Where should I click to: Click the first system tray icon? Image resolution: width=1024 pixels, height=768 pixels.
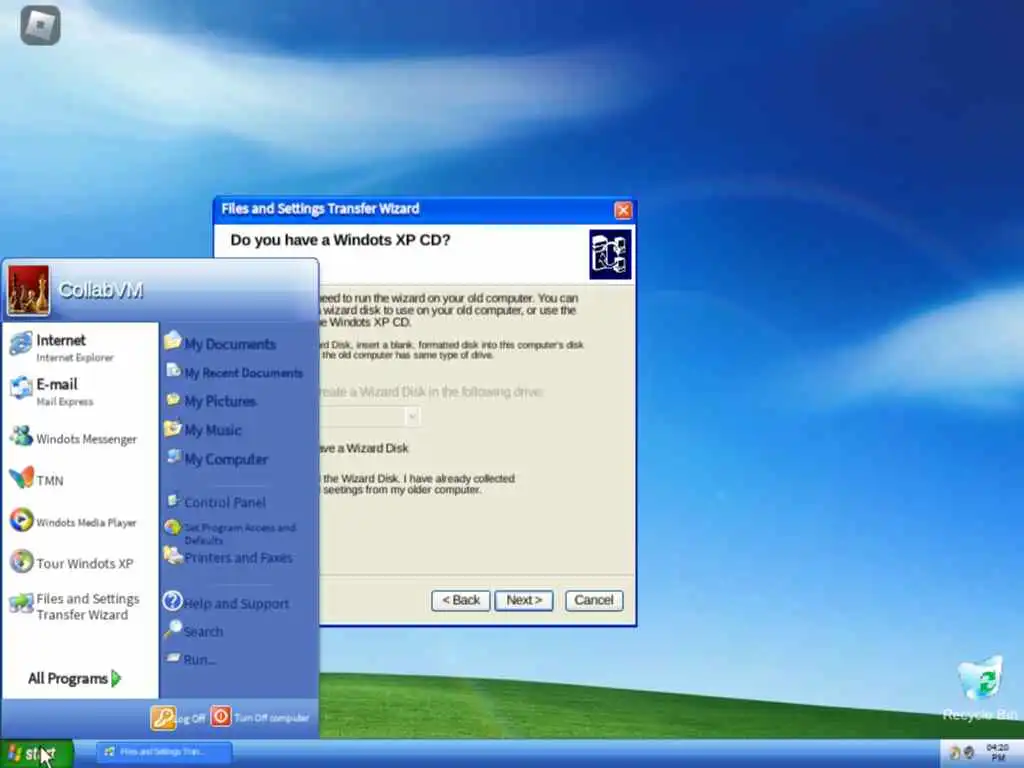(955, 753)
